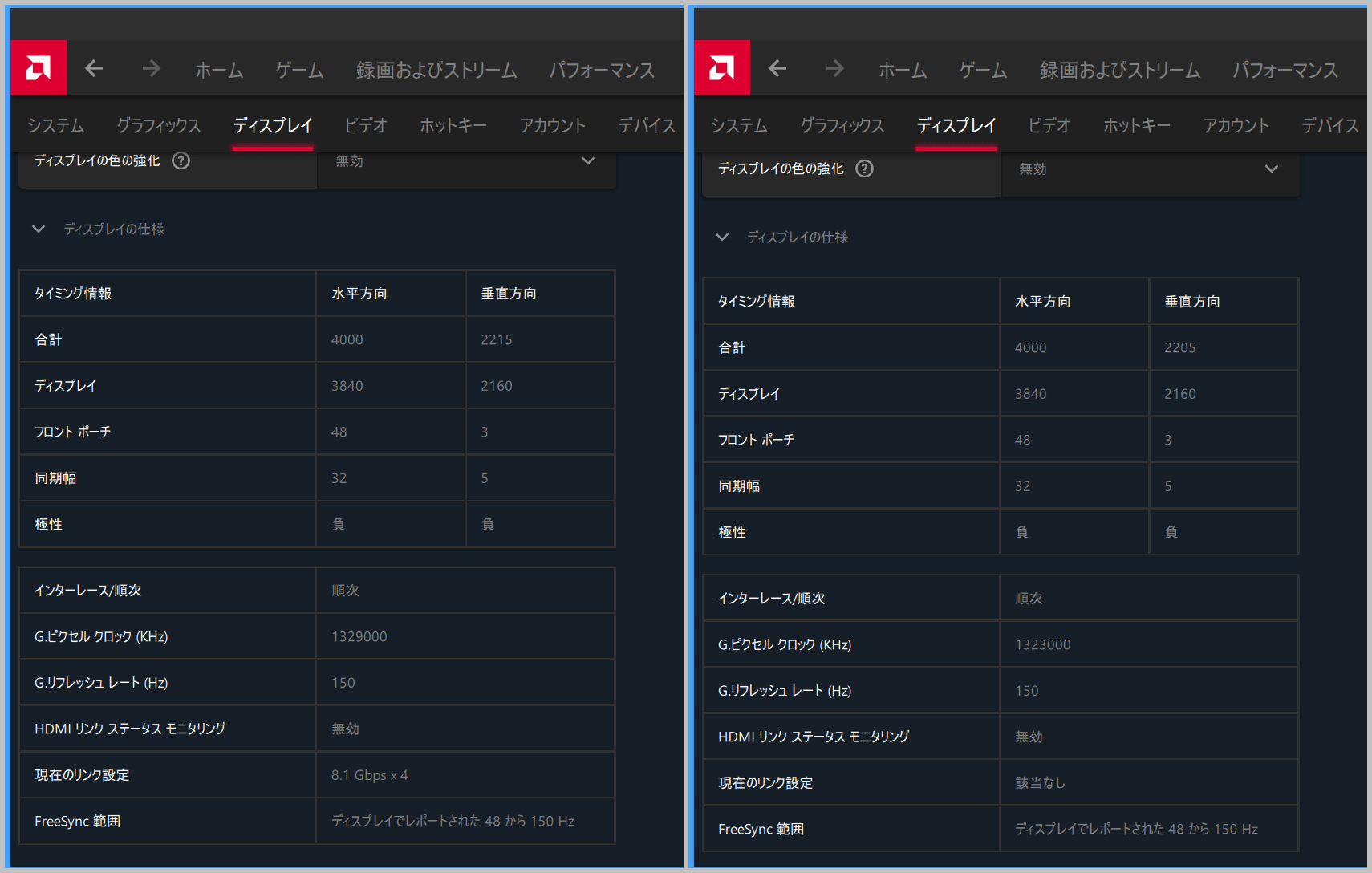Click the vertical total value 2215
The width and height of the screenshot is (1372, 873).
[x=497, y=339]
